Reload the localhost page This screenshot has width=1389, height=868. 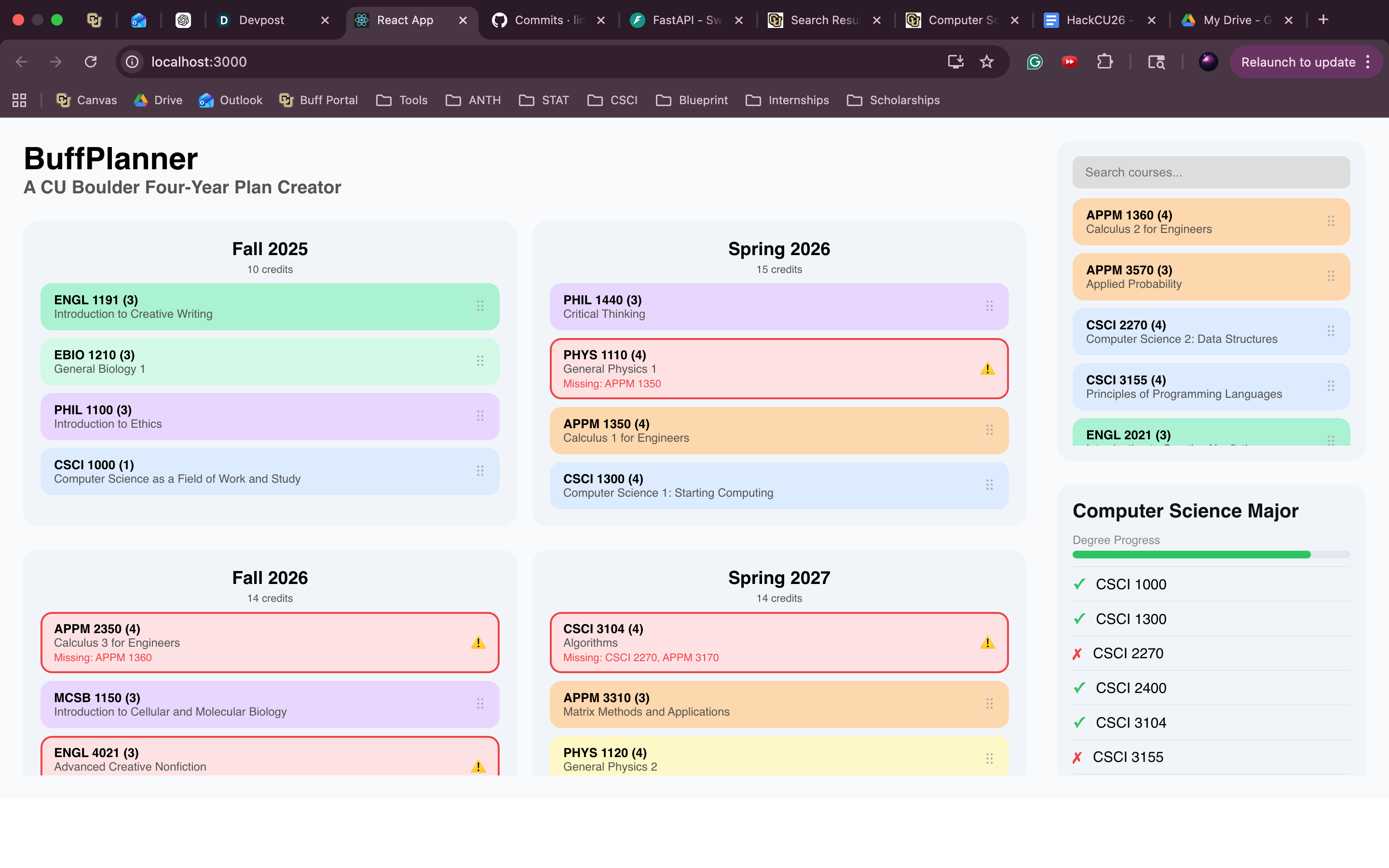coord(91,62)
